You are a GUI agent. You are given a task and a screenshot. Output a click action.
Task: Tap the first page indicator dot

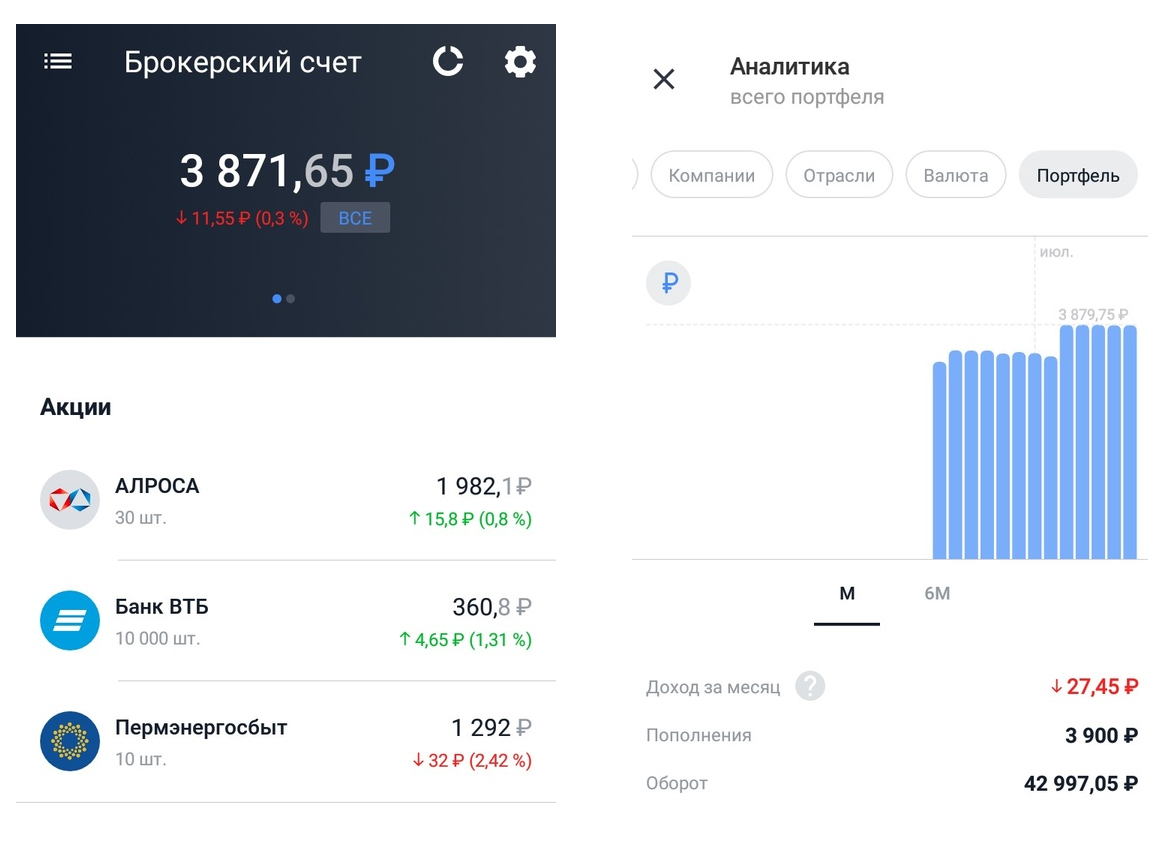pyautogui.click(x=277, y=299)
